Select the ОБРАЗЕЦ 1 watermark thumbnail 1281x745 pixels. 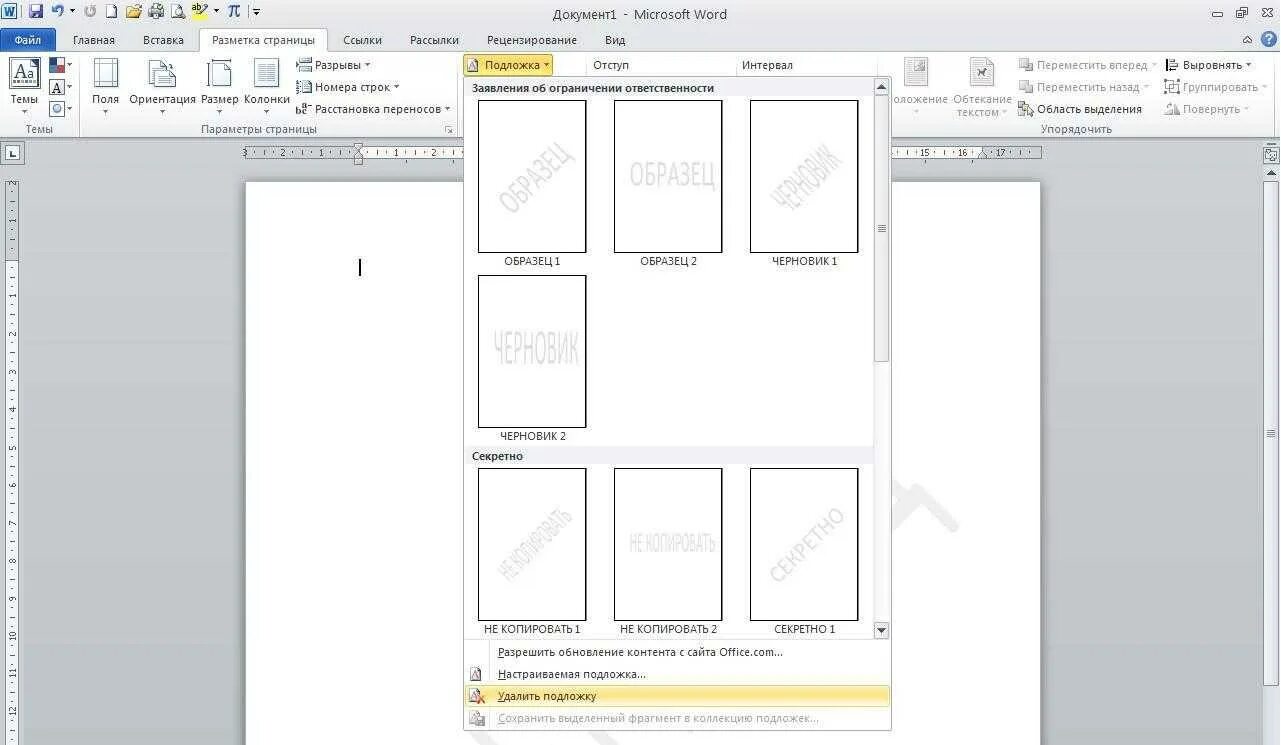click(532, 176)
